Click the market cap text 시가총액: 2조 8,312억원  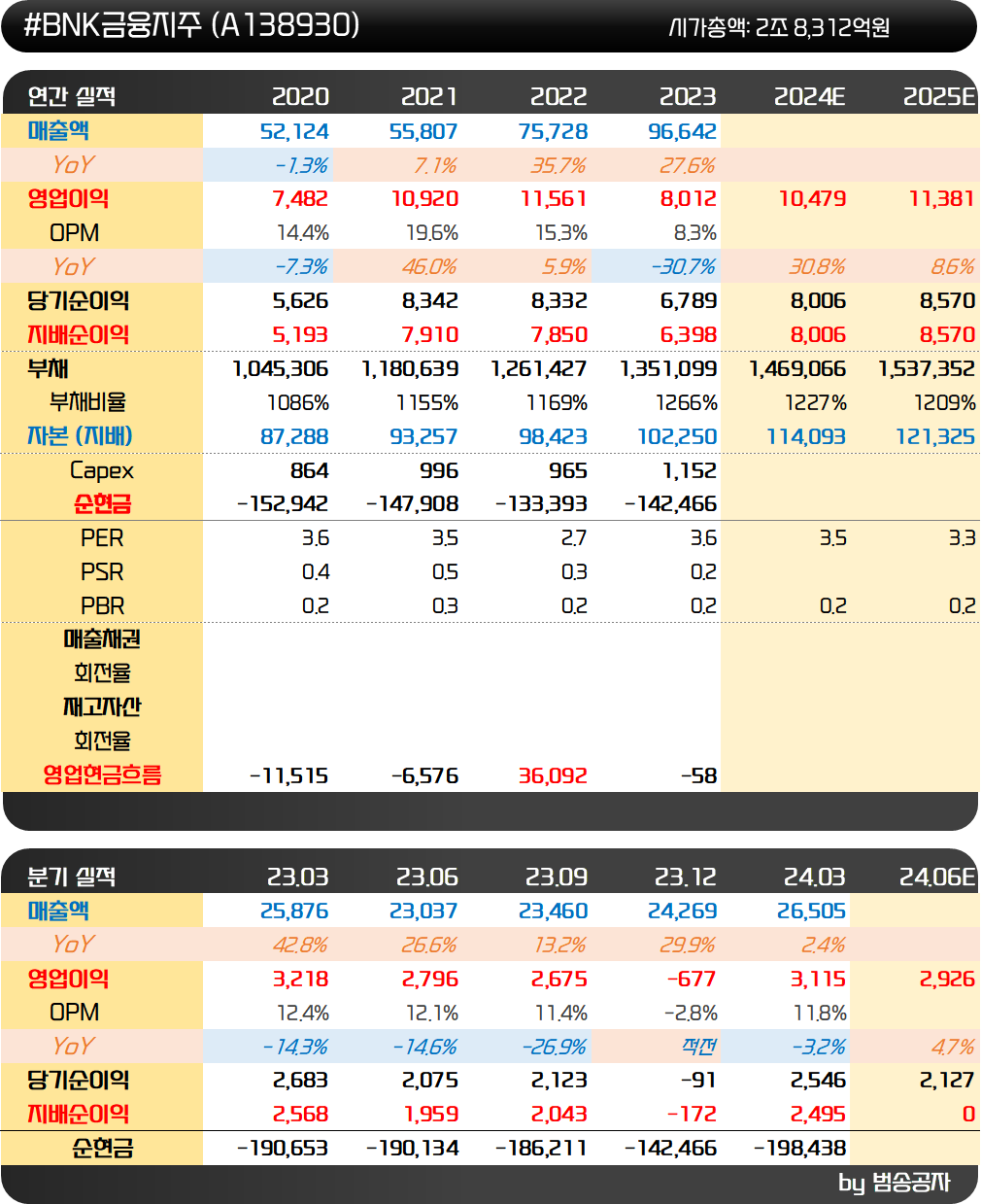[779, 27]
